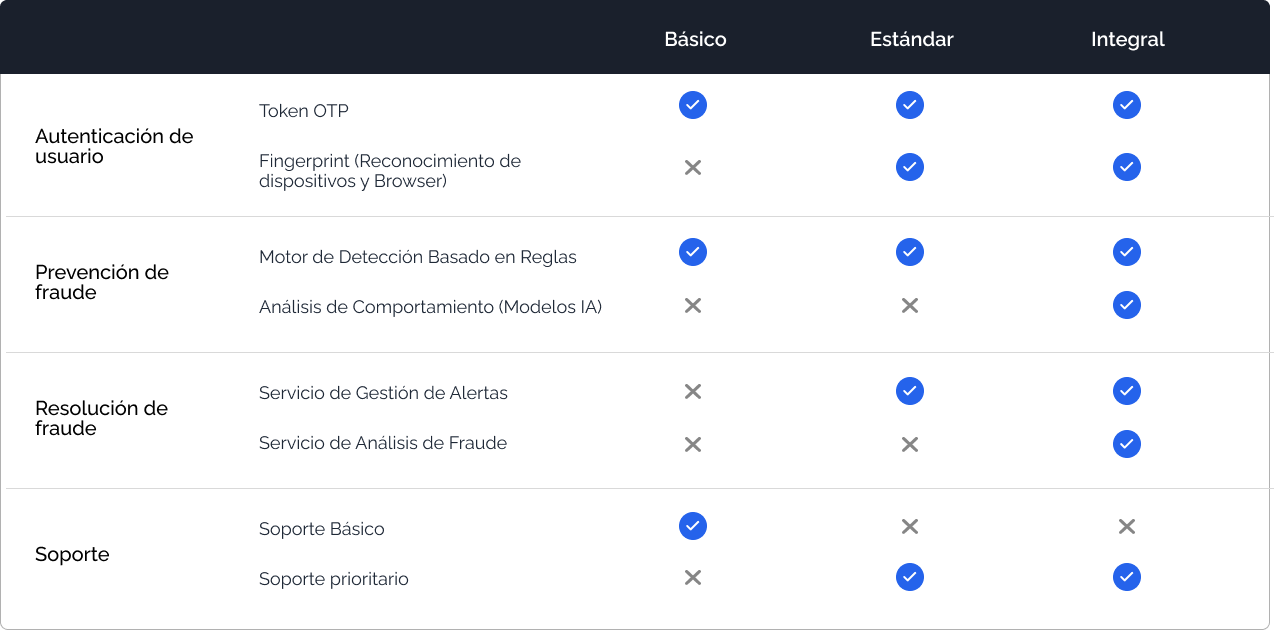This screenshot has height=630, width=1274.
Task: Click Análisis de Comportamiento cross under Estándar
Action: pyautogui.click(x=910, y=306)
